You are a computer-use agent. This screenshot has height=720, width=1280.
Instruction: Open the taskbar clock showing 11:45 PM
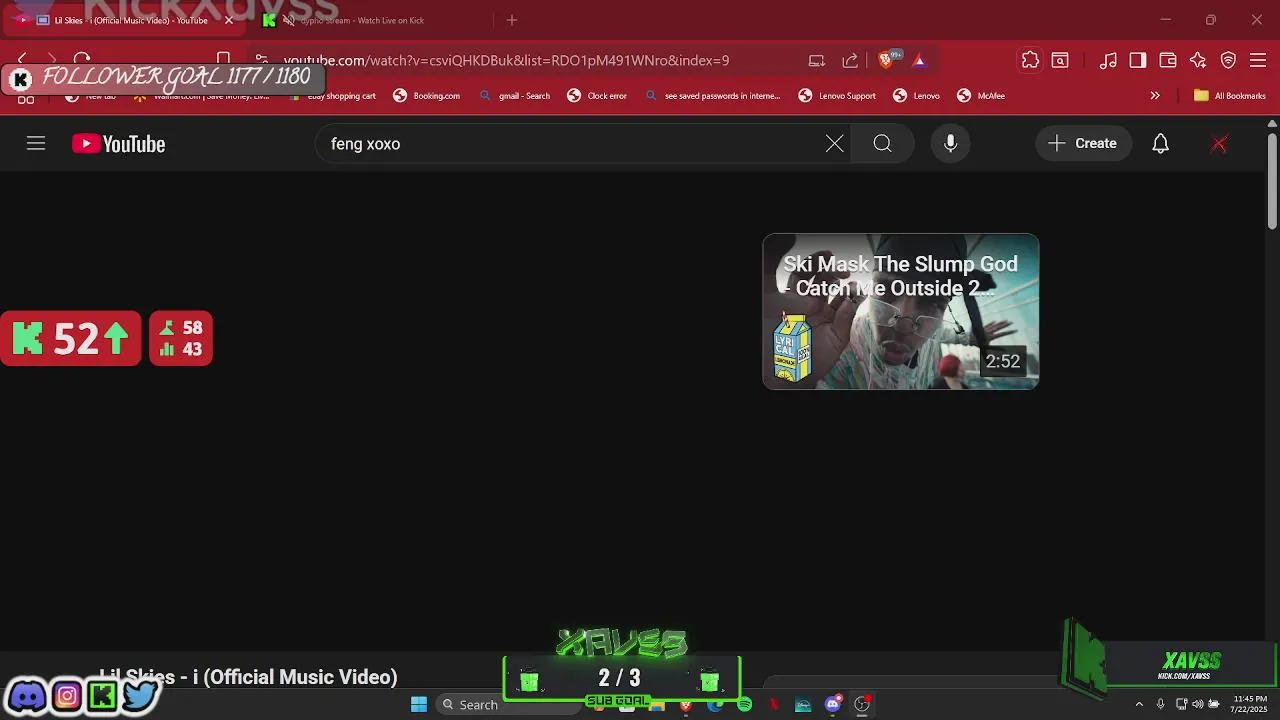pyautogui.click(x=1250, y=704)
